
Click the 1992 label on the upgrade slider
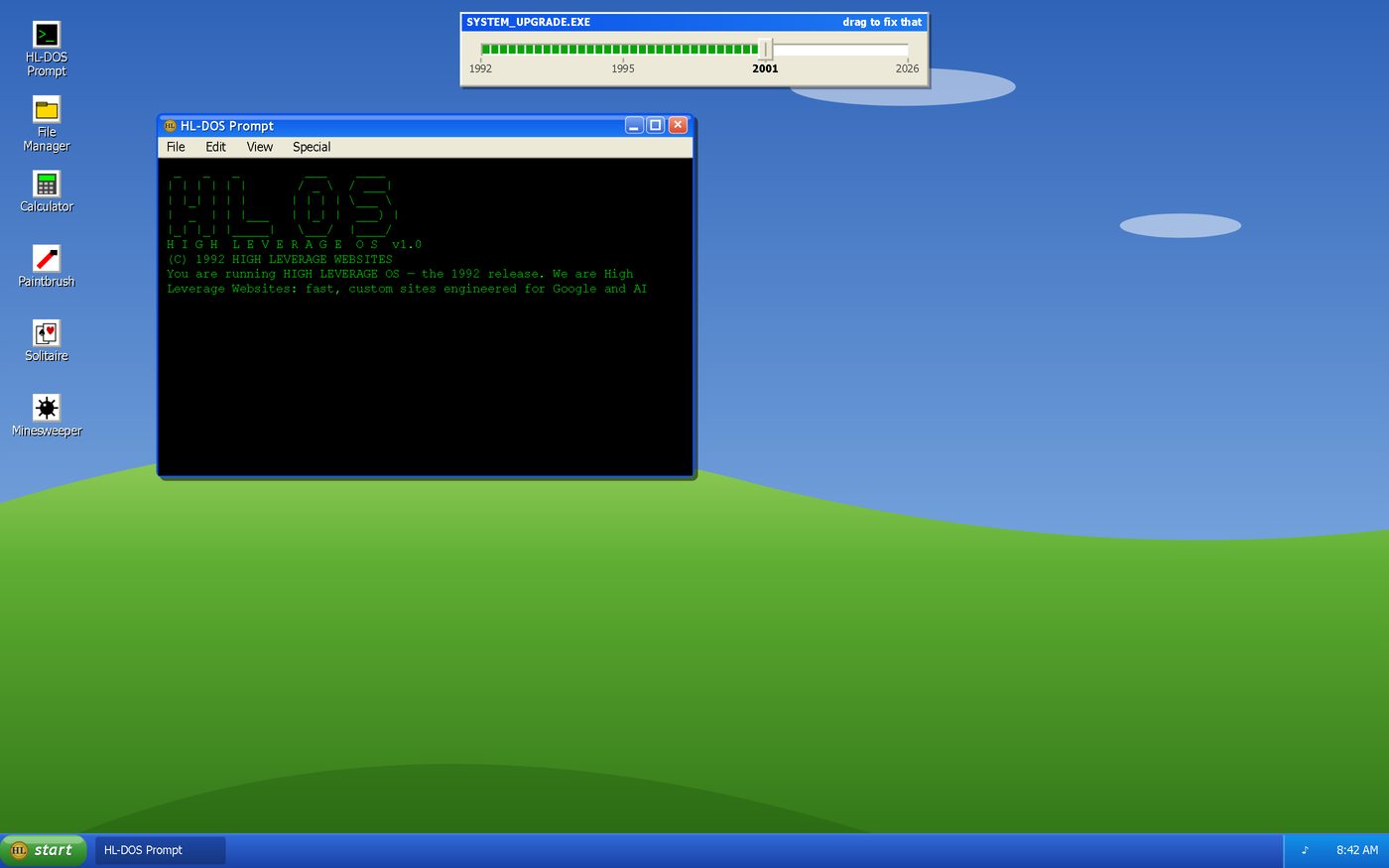pos(480,68)
